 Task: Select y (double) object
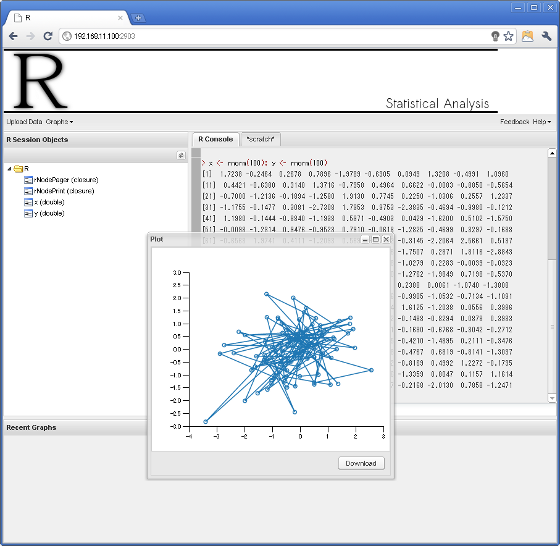point(49,214)
